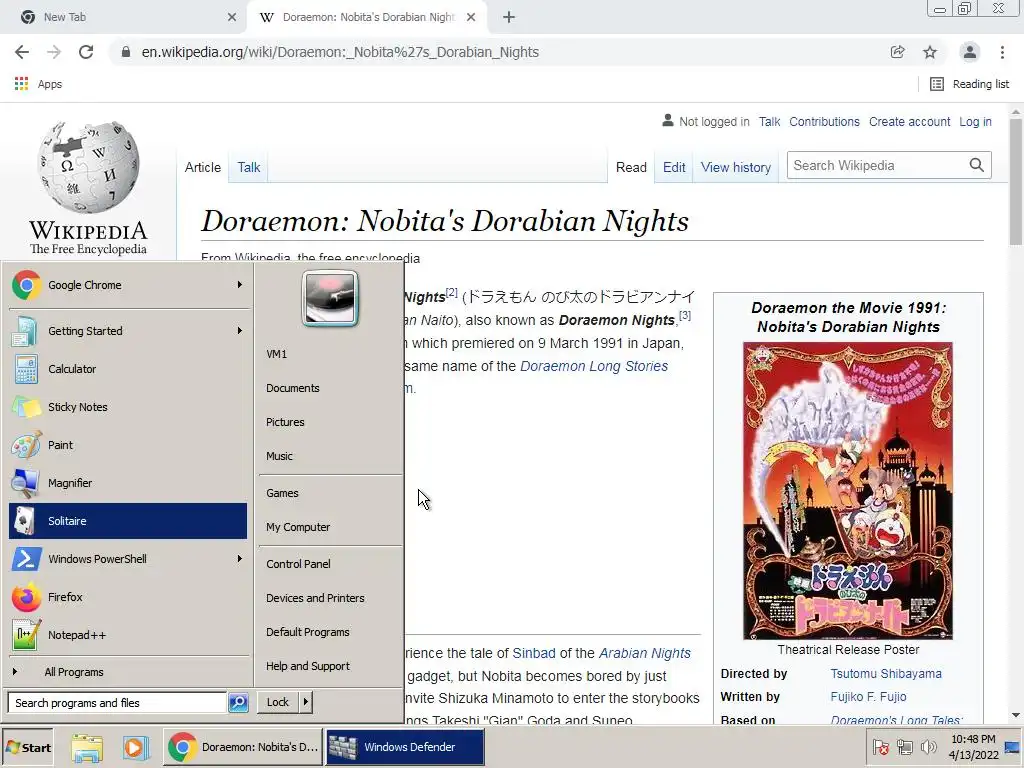
Task: Bookmark this page with star icon
Action: [930, 52]
